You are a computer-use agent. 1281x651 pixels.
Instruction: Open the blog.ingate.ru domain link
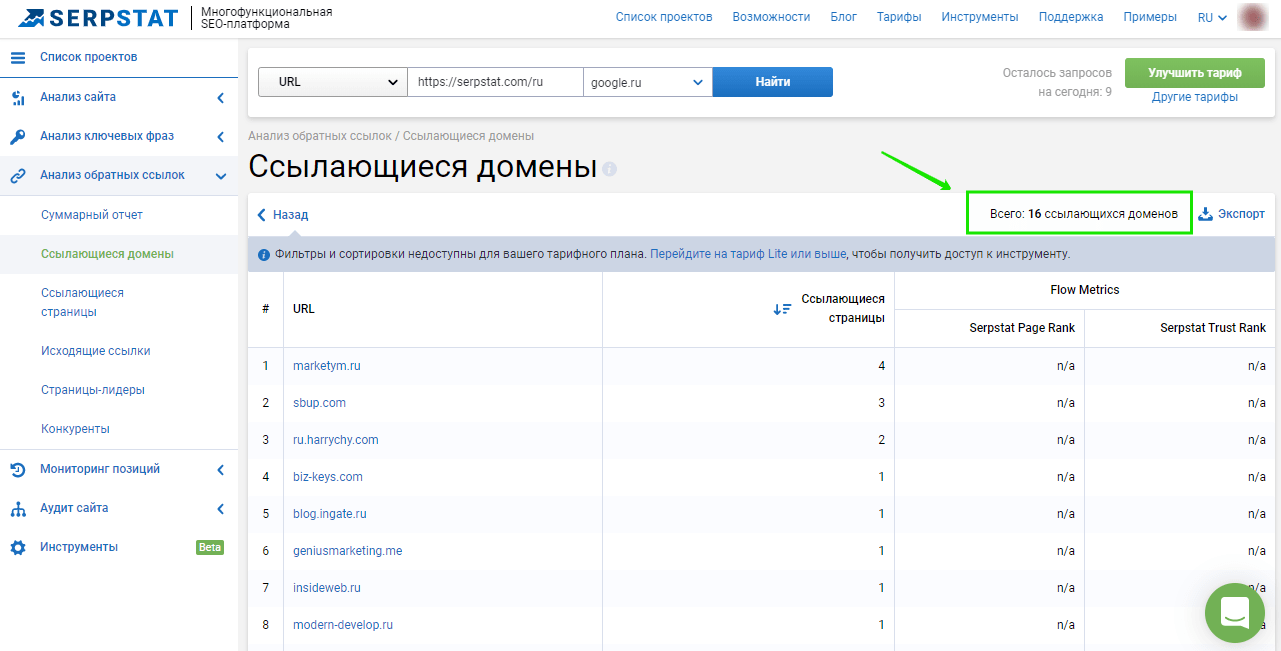pos(330,514)
